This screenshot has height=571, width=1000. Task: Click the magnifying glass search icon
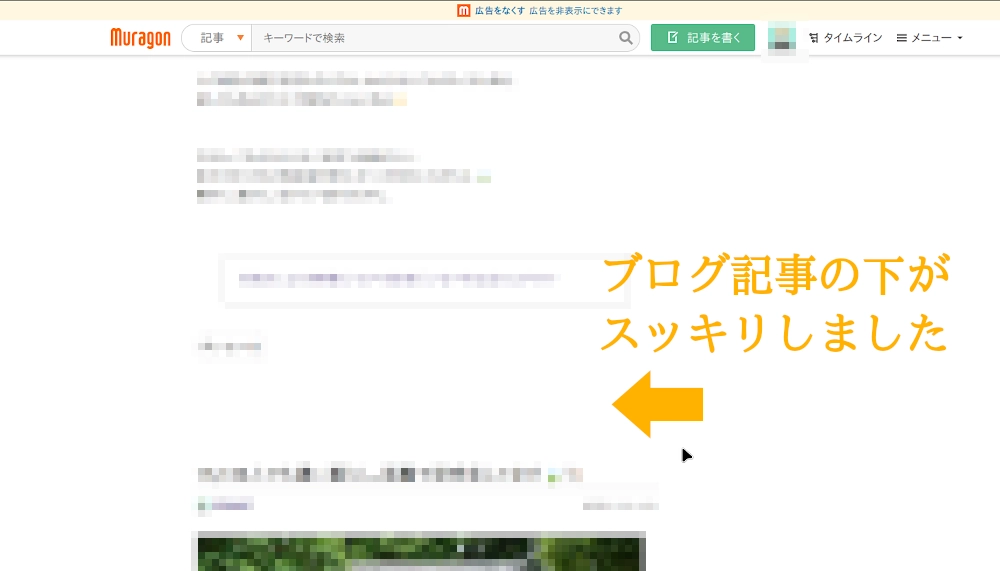tap(626, 38)
